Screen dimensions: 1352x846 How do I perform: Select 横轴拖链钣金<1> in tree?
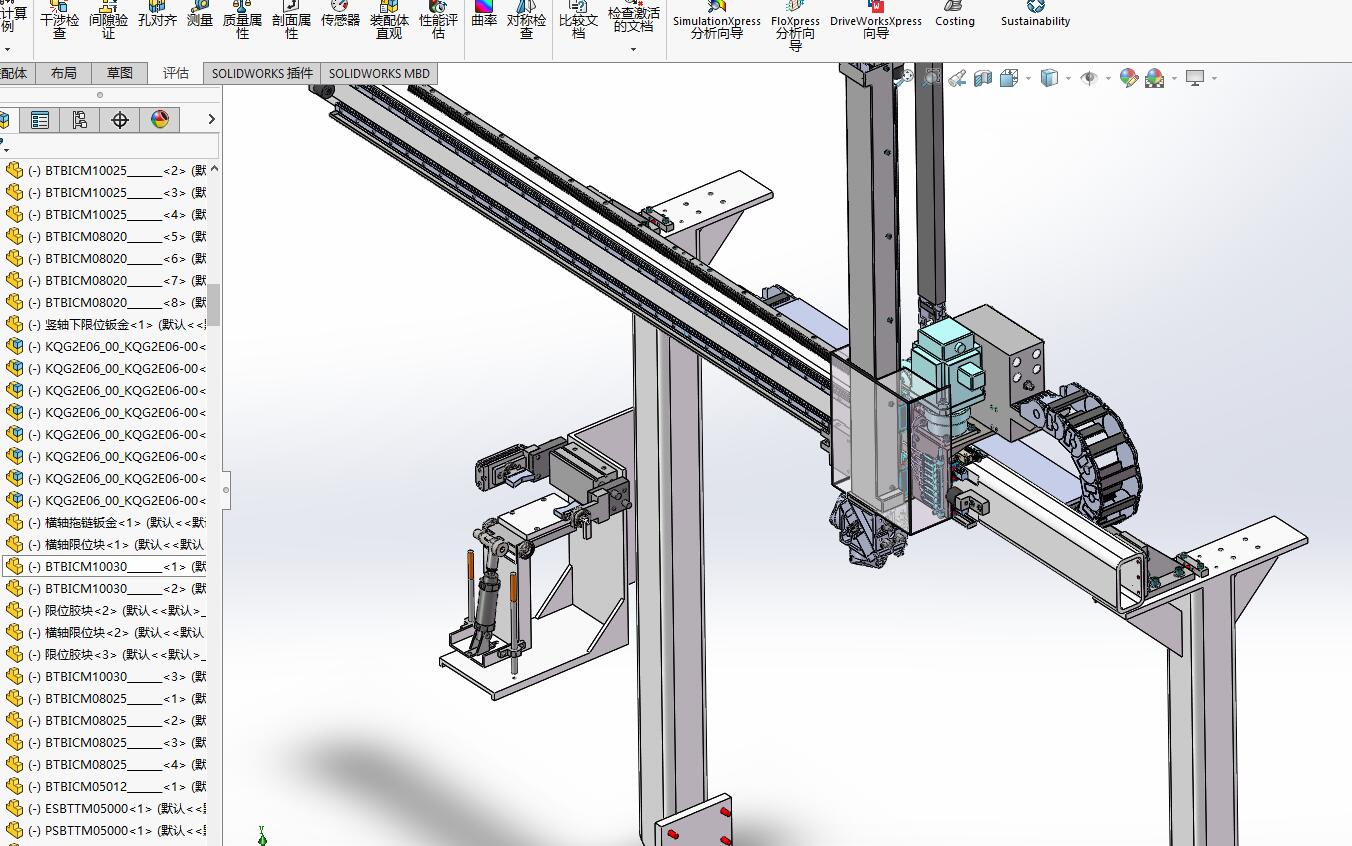(107, 522)
